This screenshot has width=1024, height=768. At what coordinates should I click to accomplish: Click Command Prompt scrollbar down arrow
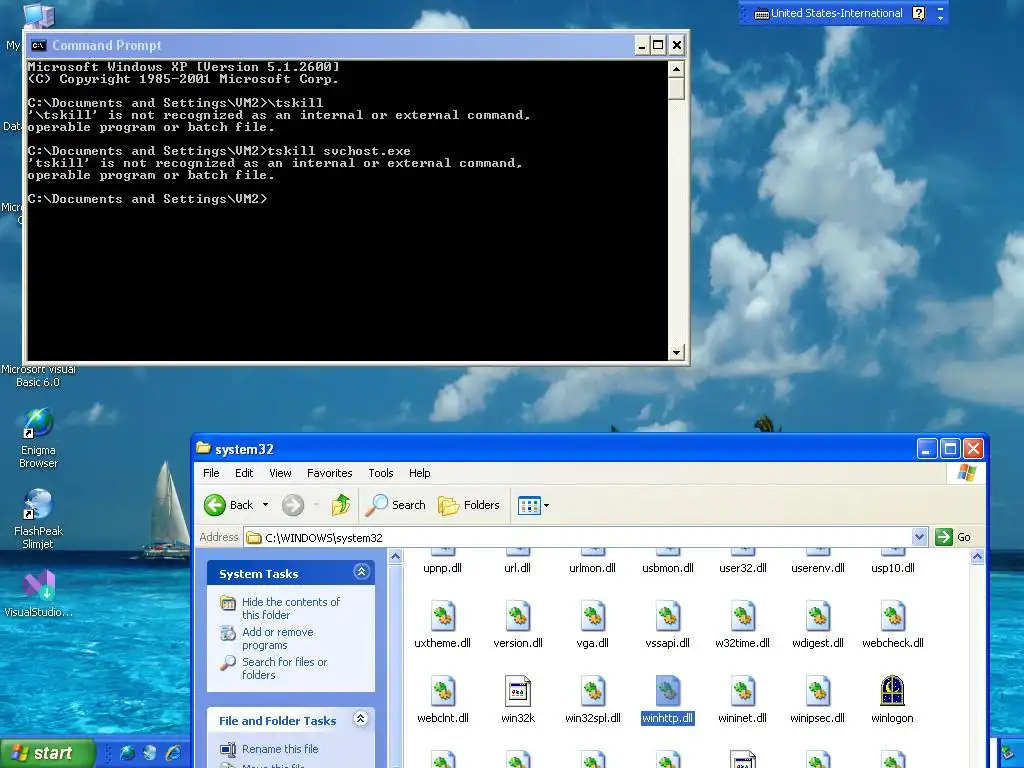tap(676, 353)
